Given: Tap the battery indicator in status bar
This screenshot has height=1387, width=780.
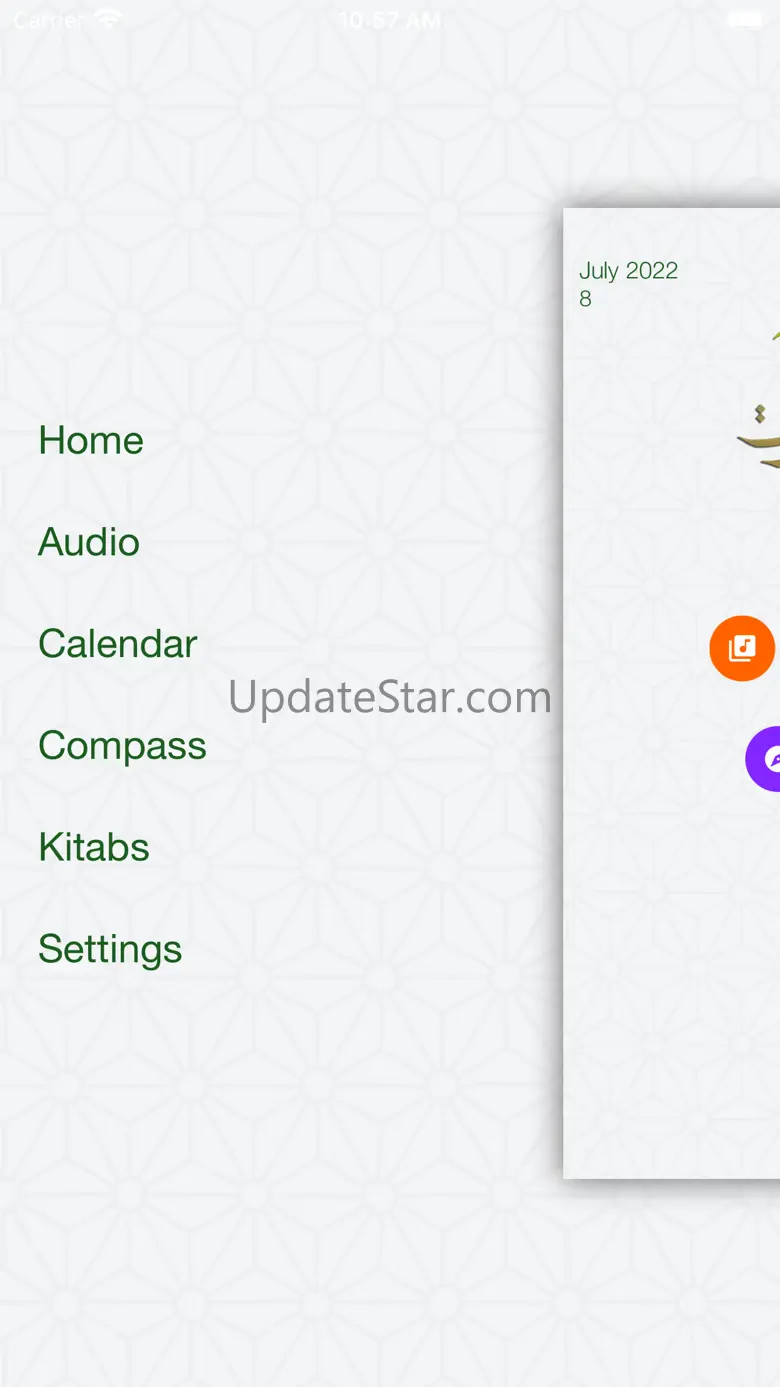Looking at the screenshot, I should tap(744, 19).
